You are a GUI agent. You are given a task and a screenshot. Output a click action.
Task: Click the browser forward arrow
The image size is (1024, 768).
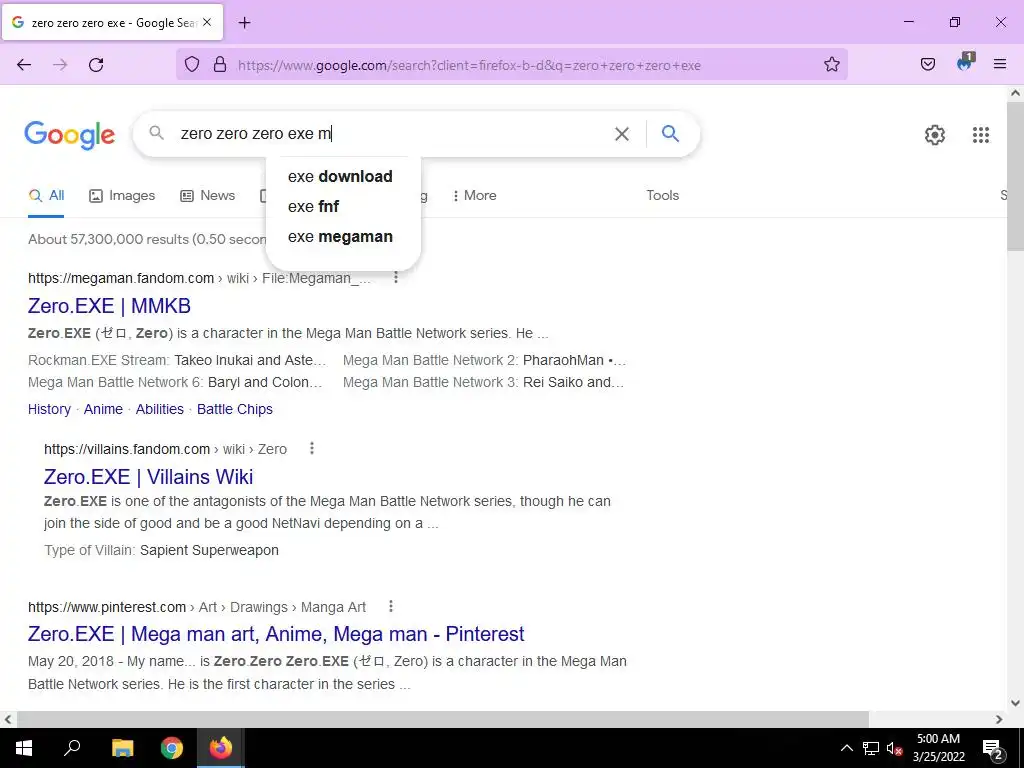point(60,65)
